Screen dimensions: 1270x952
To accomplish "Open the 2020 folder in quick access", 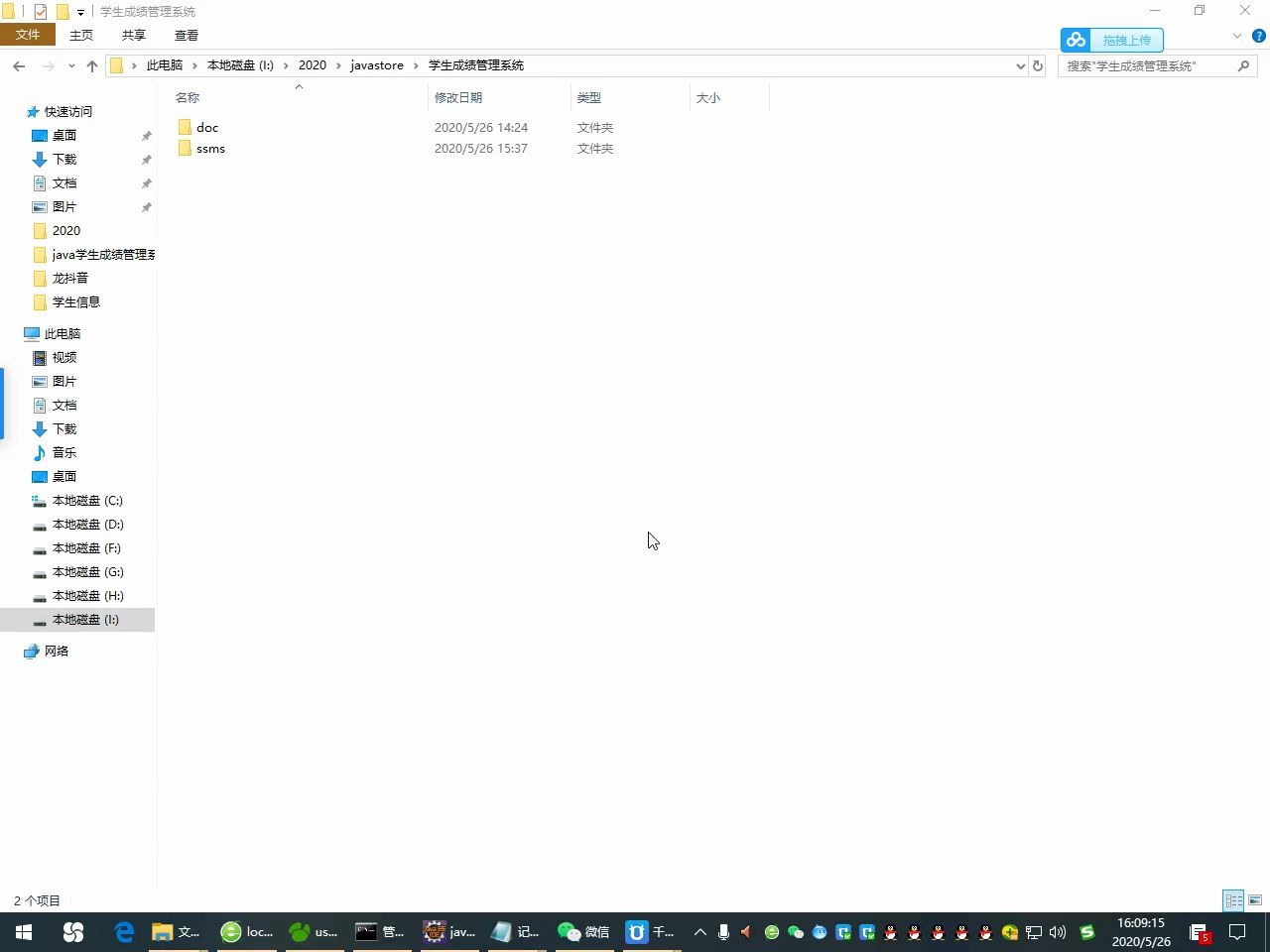I will (x=66, y=231).
